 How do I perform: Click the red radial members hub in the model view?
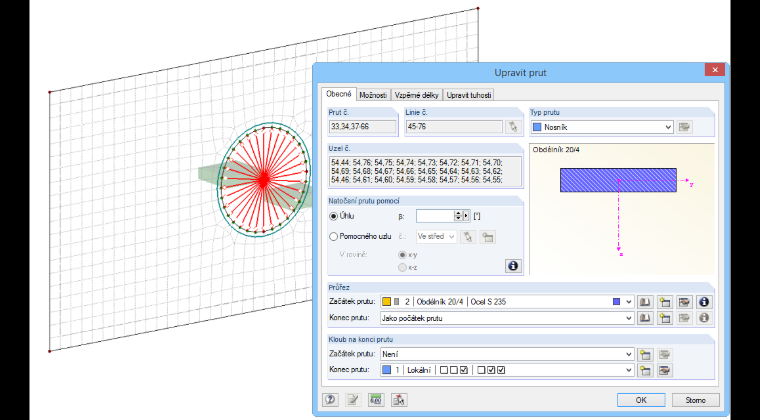click(x=263, y=179)
